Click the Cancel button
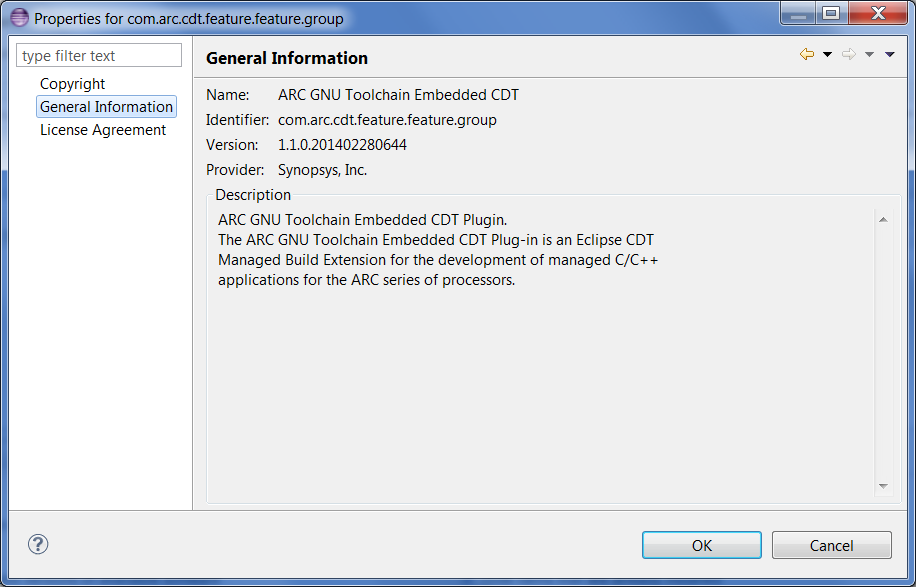The image size is (916, 587). (x=831, y=546)
